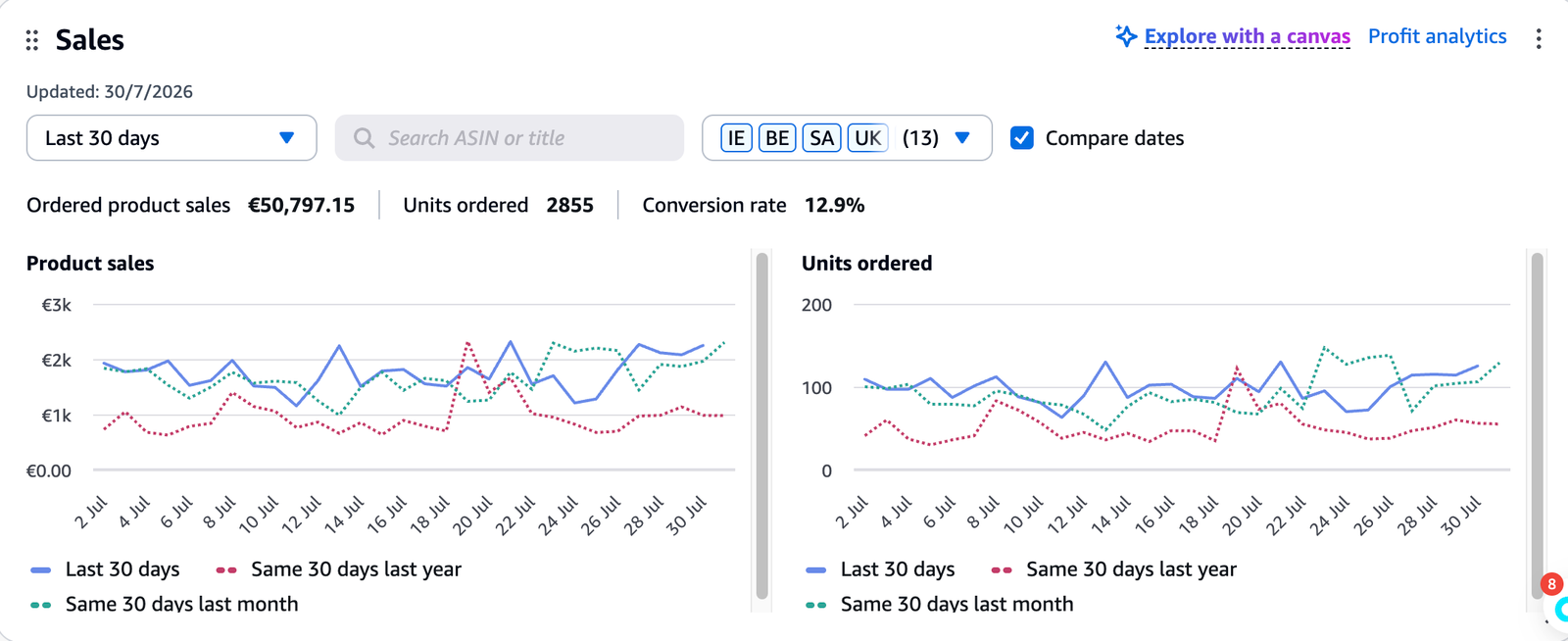Image resolution: width=1568 pixels, height=641 pixels.
Task: Click the Units ordered chart heading
Action: (x=866, y=264)
